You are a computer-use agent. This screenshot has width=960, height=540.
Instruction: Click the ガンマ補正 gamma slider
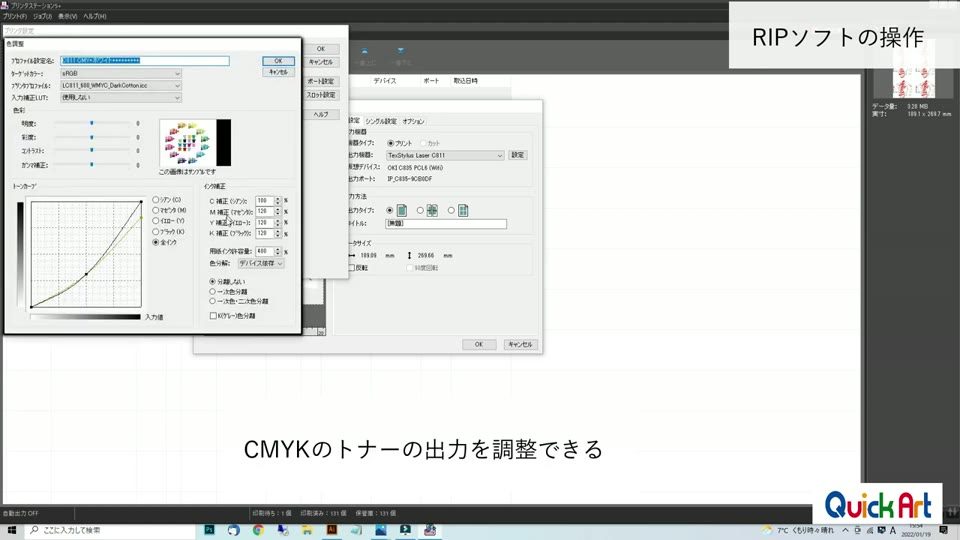(x=92, y=165)
